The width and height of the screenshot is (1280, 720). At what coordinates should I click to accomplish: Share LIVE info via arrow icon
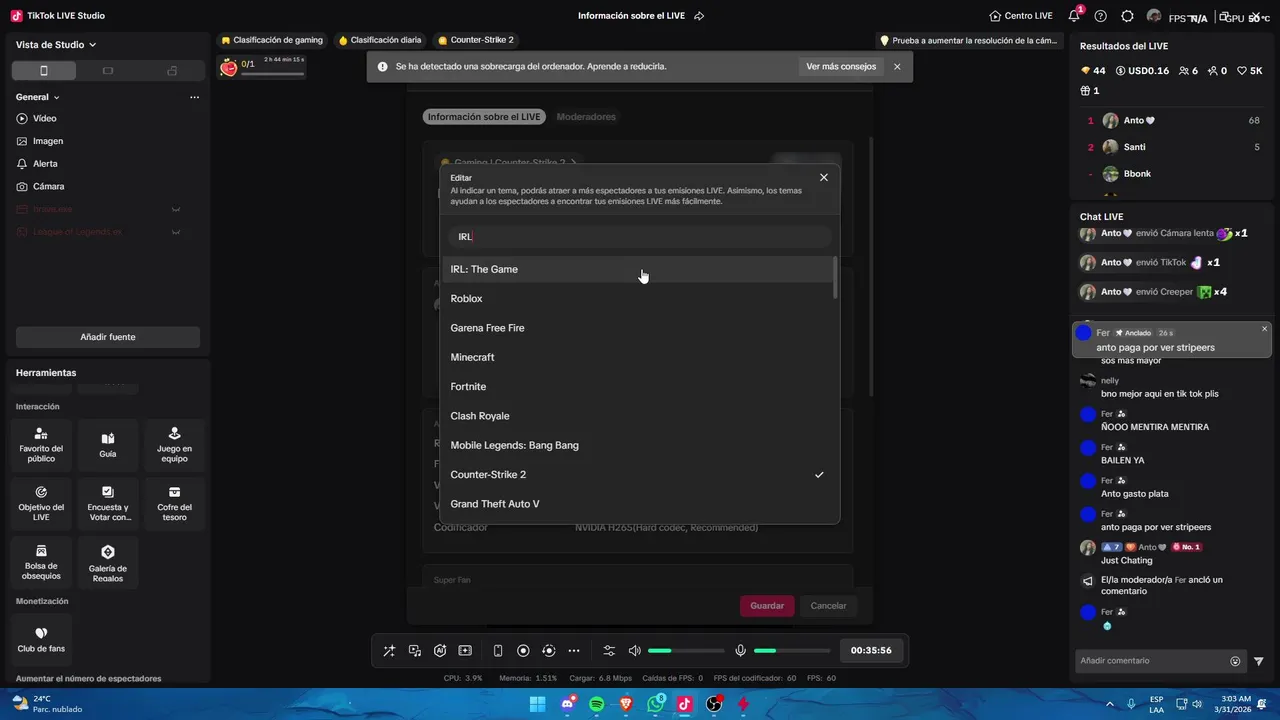(x=699, y=16)
